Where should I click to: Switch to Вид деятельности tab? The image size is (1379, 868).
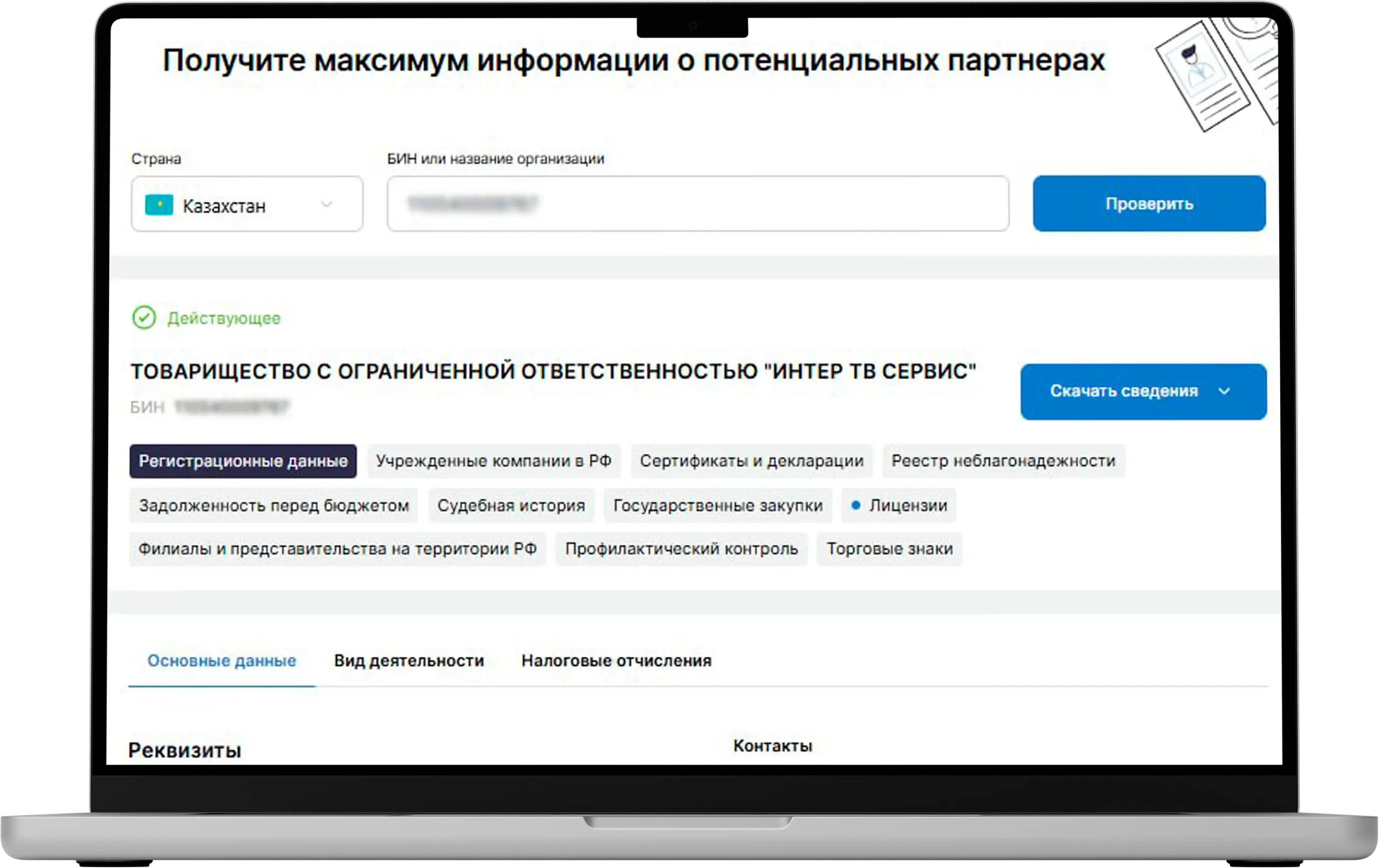(409, 661)
